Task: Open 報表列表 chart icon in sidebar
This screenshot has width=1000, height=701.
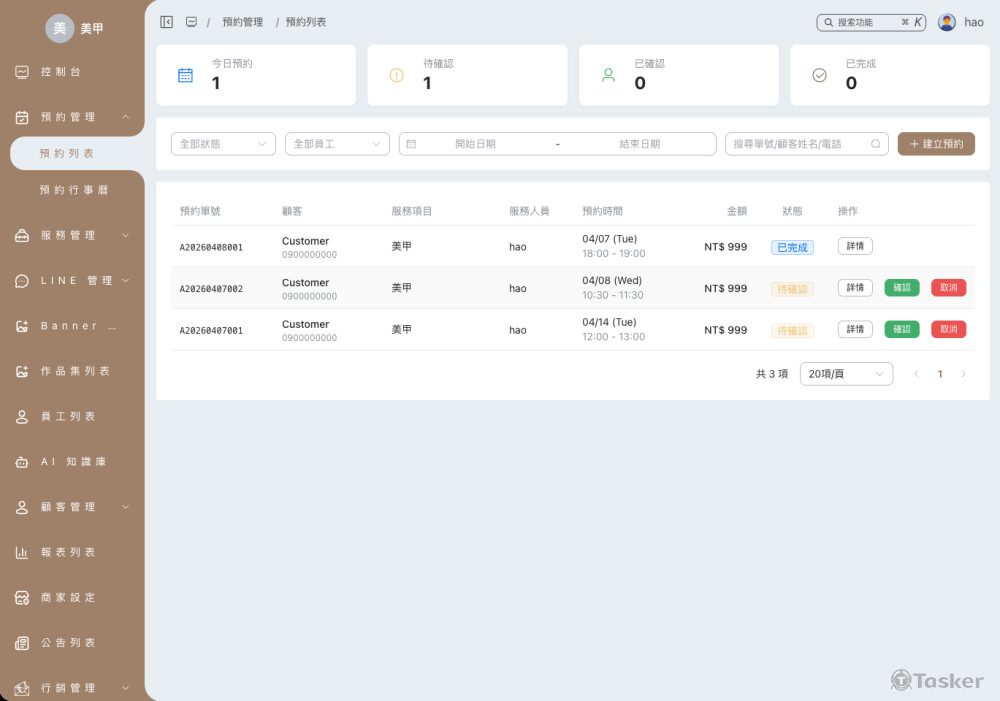Action: pos(22,552)
